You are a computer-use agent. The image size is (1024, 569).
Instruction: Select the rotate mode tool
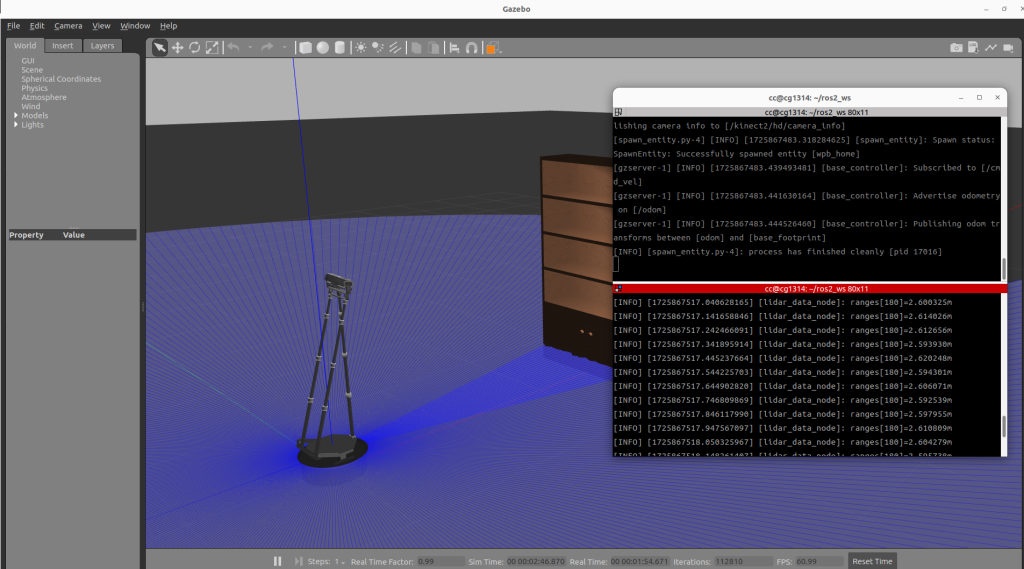click(x=194, y=47)
